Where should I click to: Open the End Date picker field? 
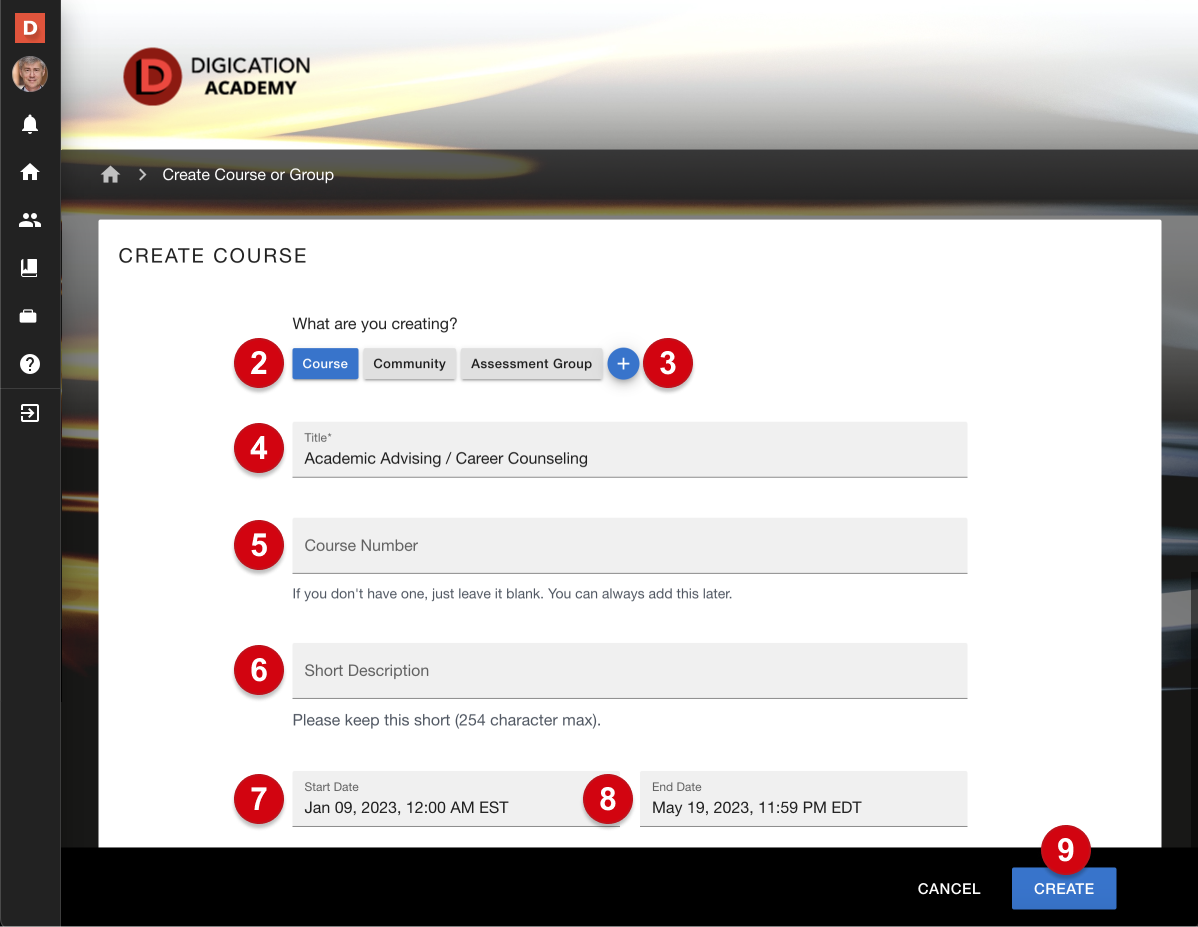[803, 799]
